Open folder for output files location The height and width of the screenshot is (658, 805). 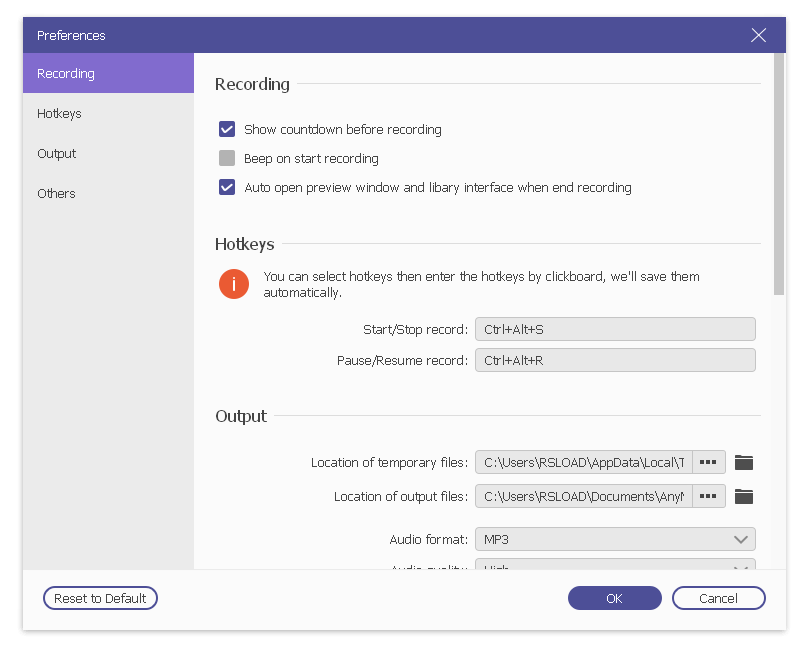pos(743,496)
